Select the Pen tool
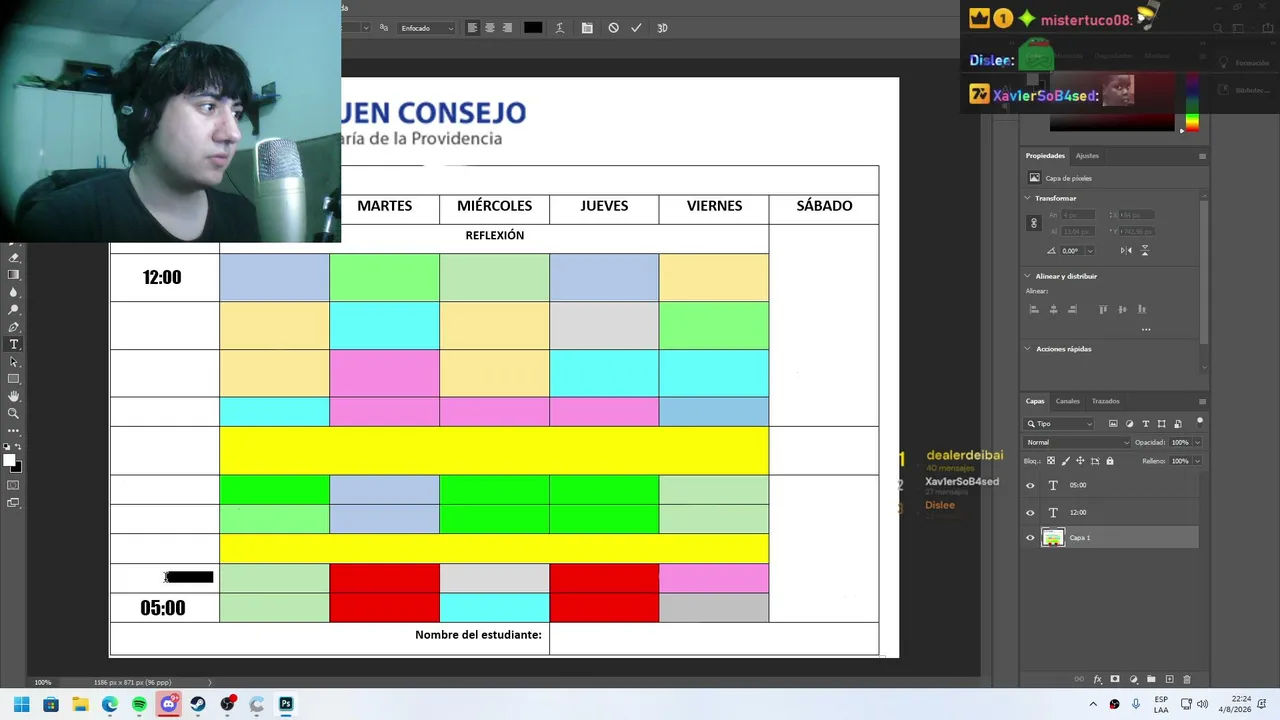The height and width of the screenshot is (720, 1280). (14, 327)
